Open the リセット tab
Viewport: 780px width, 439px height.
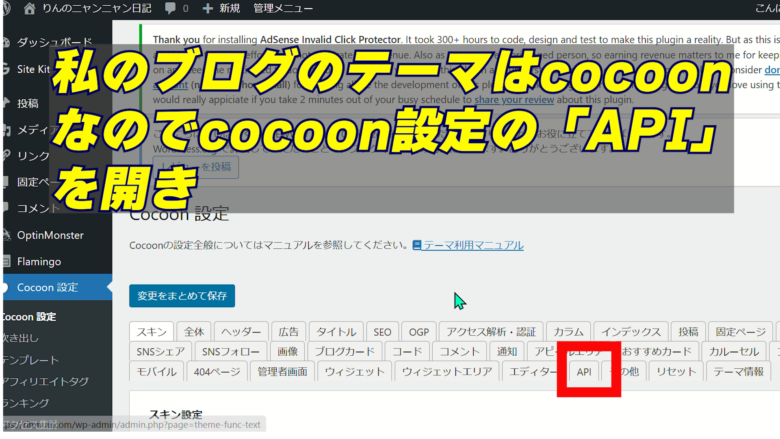[x=676, y=372]
